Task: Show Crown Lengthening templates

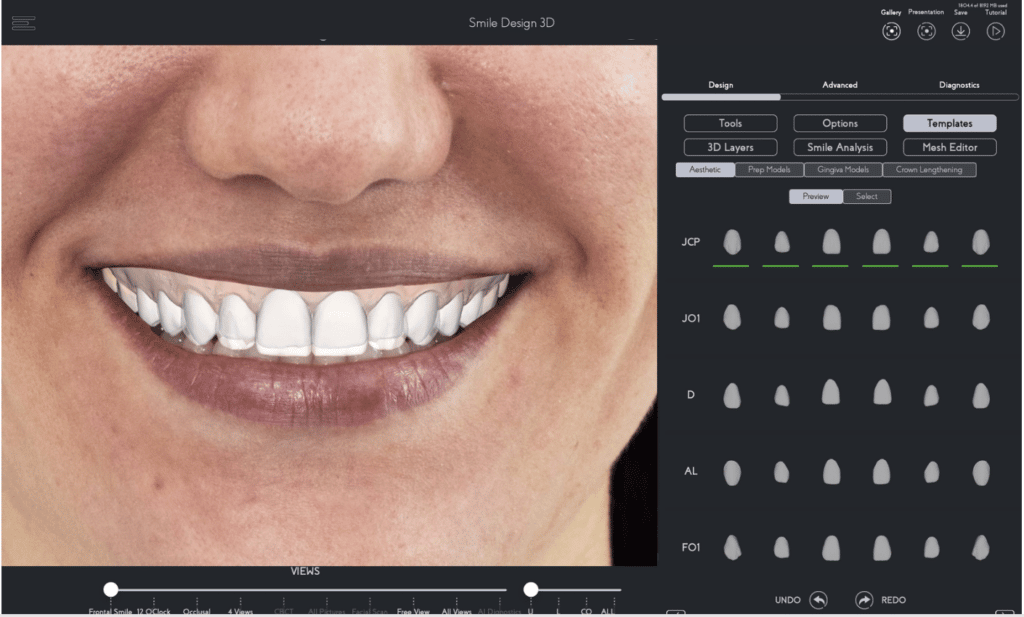Action: coord(929,170)
